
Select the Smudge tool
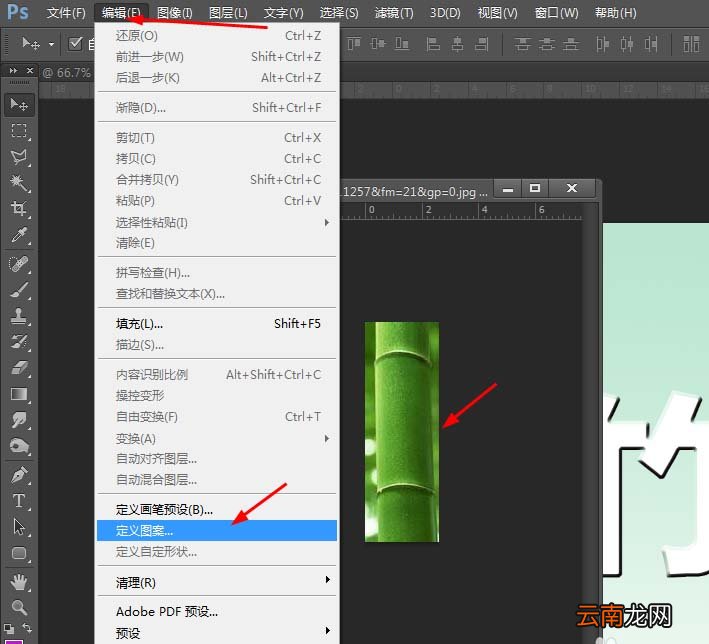coord(19,420)
